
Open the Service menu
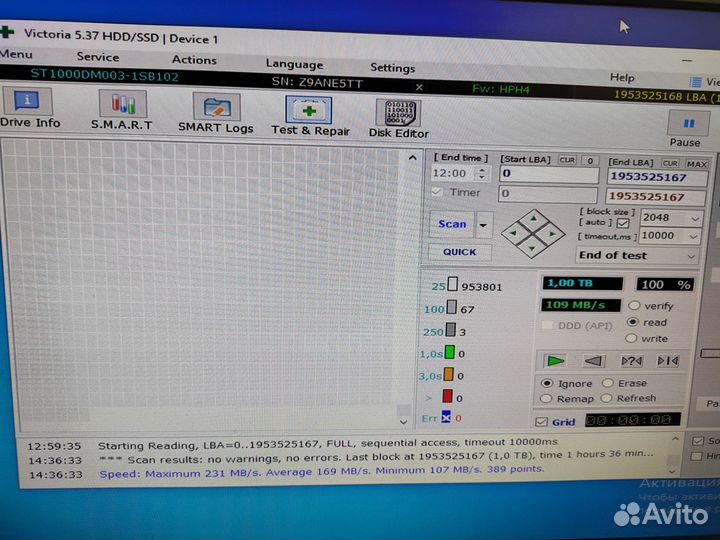(x=98, y=57)
